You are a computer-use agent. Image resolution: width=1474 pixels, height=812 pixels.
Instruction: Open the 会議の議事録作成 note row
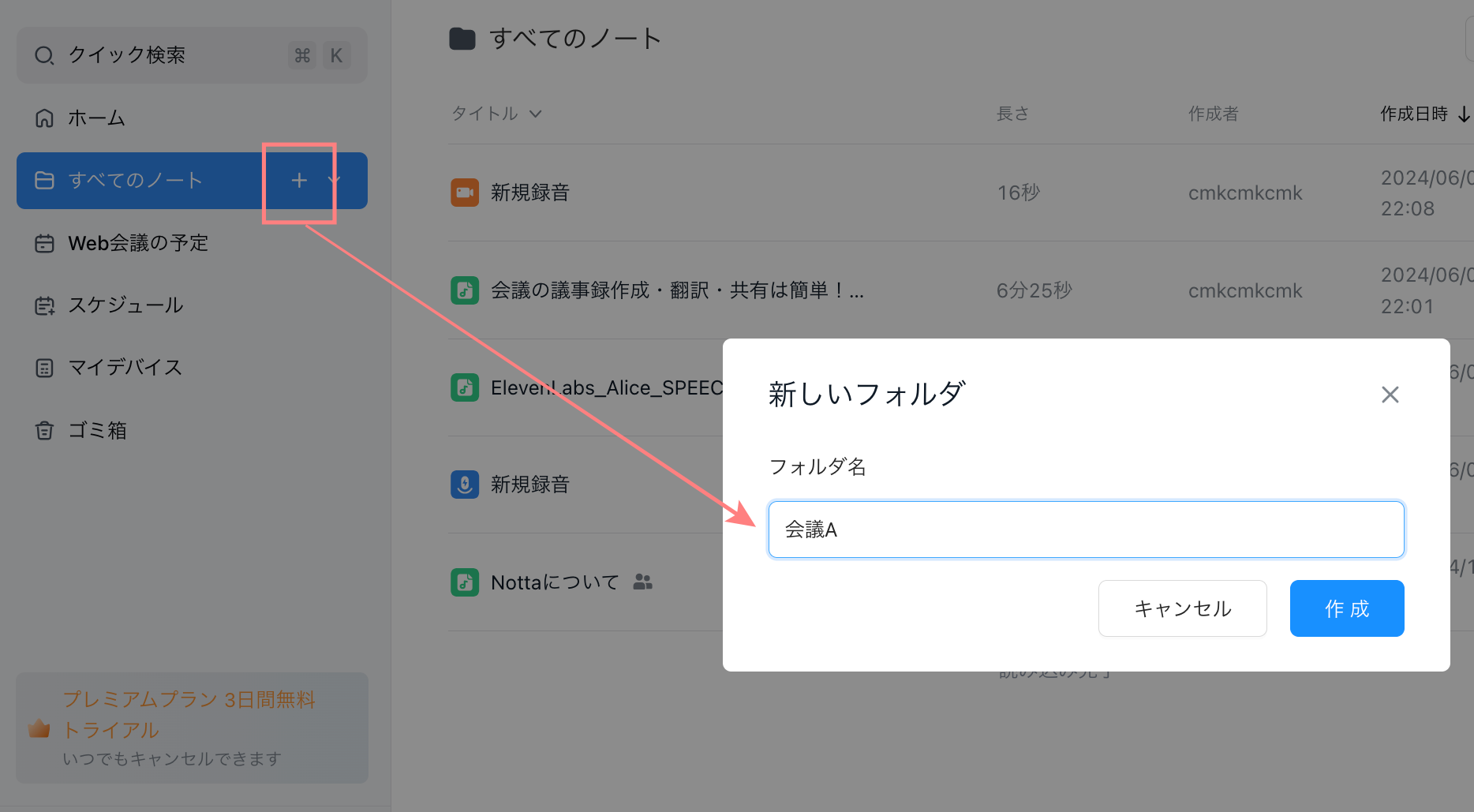(x=677, y=290)
